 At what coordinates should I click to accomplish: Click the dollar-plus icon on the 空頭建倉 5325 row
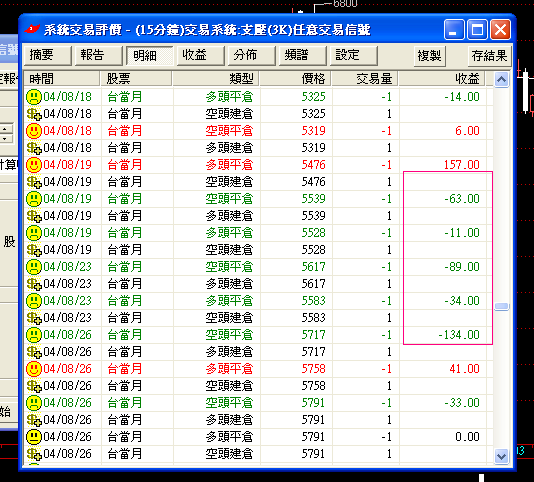coord(34,114)
